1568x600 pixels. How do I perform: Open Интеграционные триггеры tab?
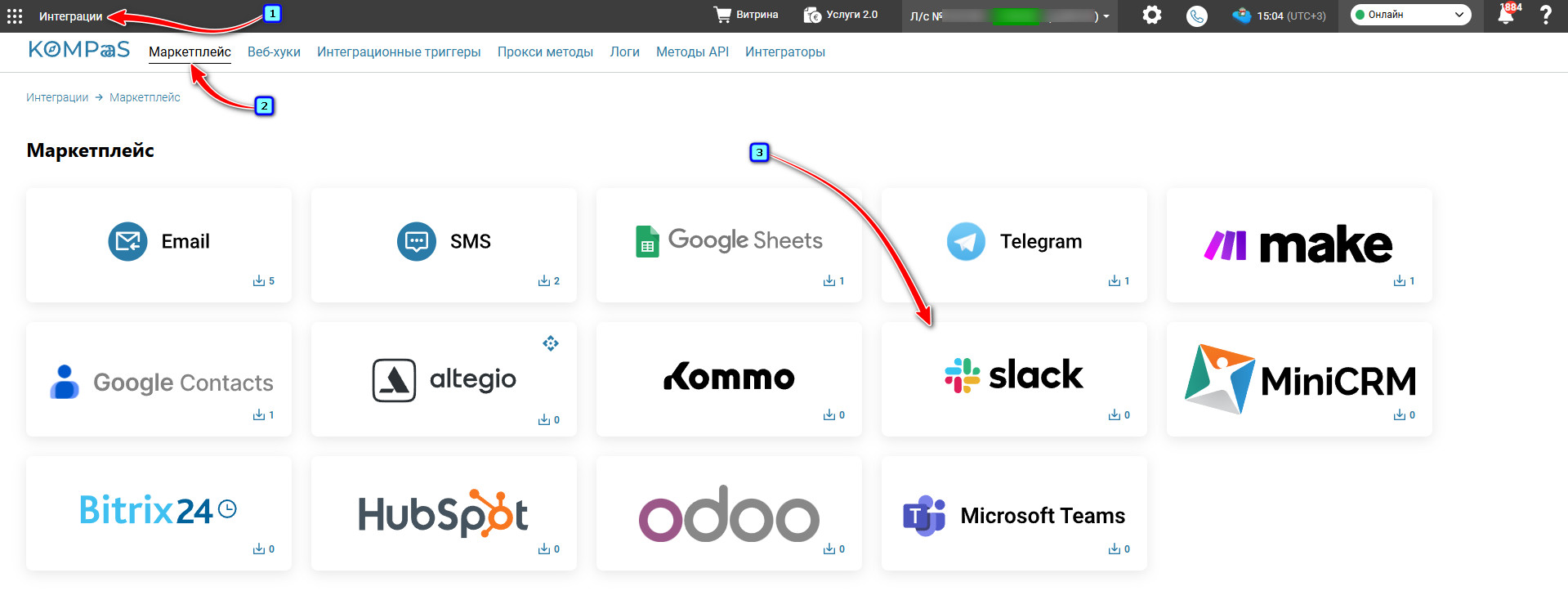(x=399, y=52)
